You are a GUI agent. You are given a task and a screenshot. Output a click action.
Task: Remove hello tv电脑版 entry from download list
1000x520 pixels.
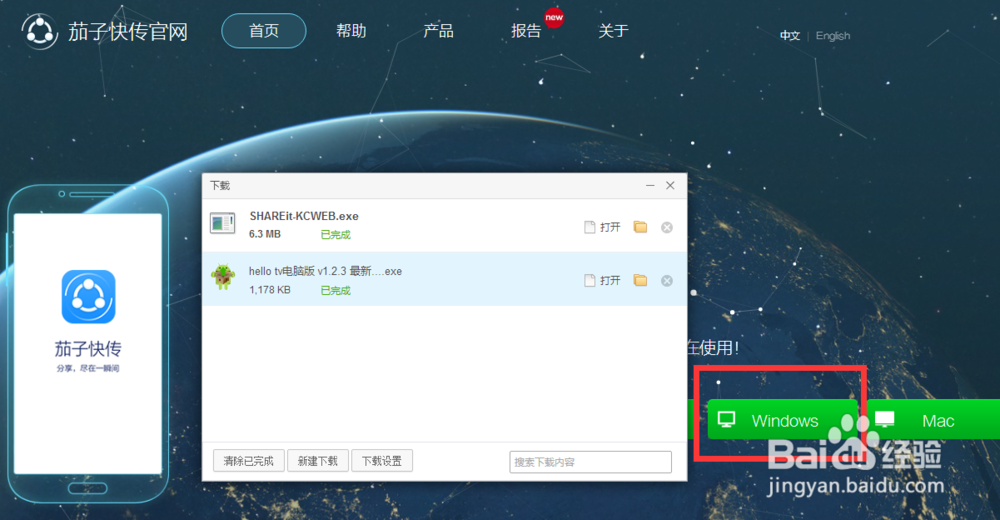click(666, 281)
